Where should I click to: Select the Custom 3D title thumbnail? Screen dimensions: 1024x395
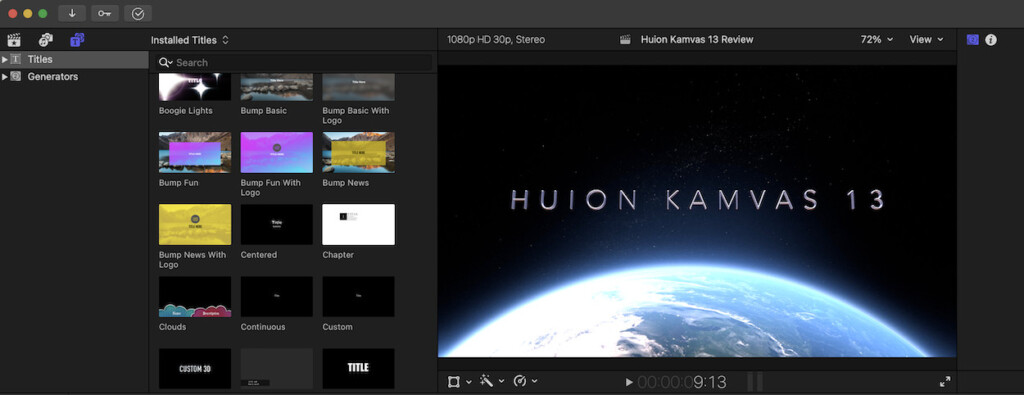[x=195, y=368]
